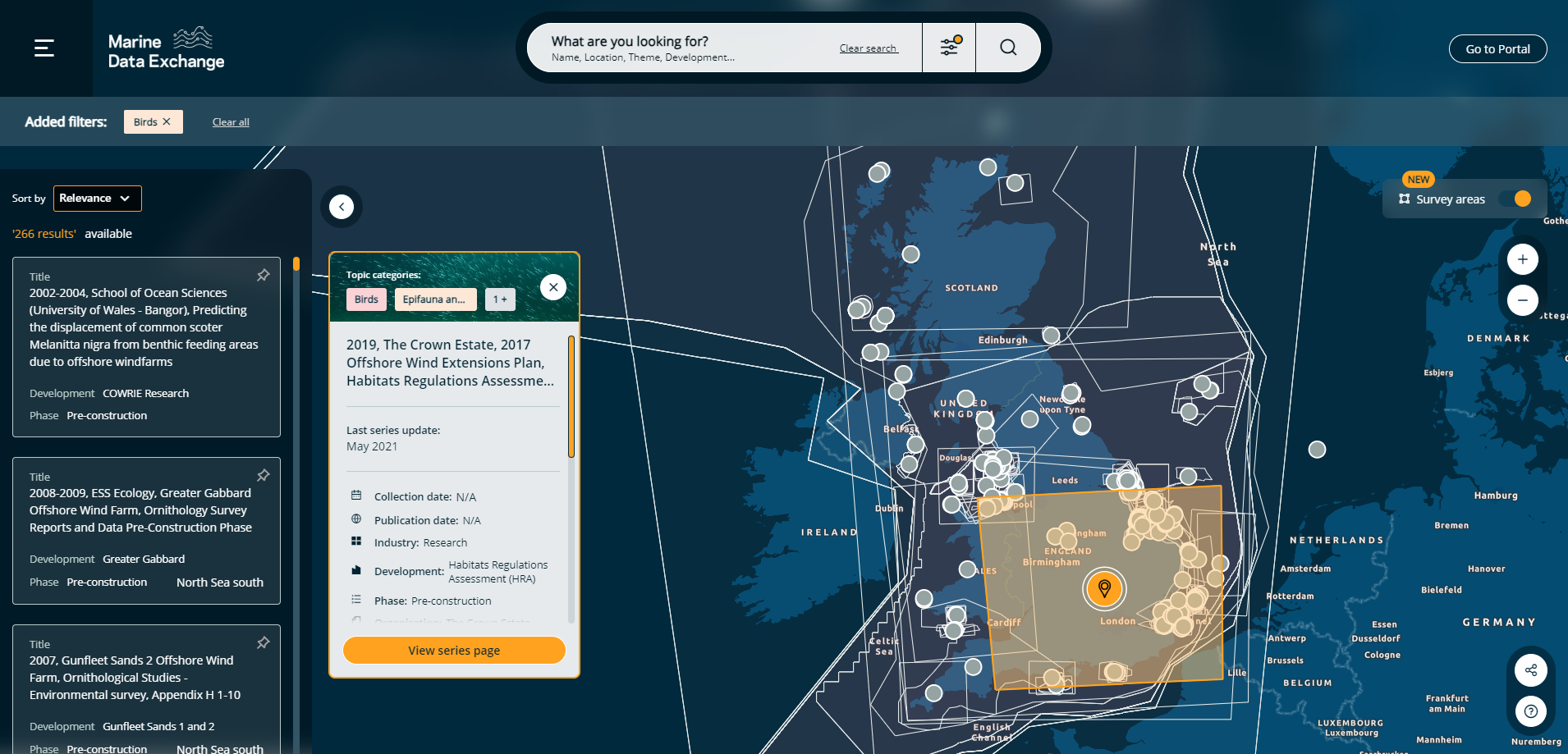The height and width of the screenshot is (754, 1568).
Task: Open the advanced search filters icon
Action: [x=949, y=47]
